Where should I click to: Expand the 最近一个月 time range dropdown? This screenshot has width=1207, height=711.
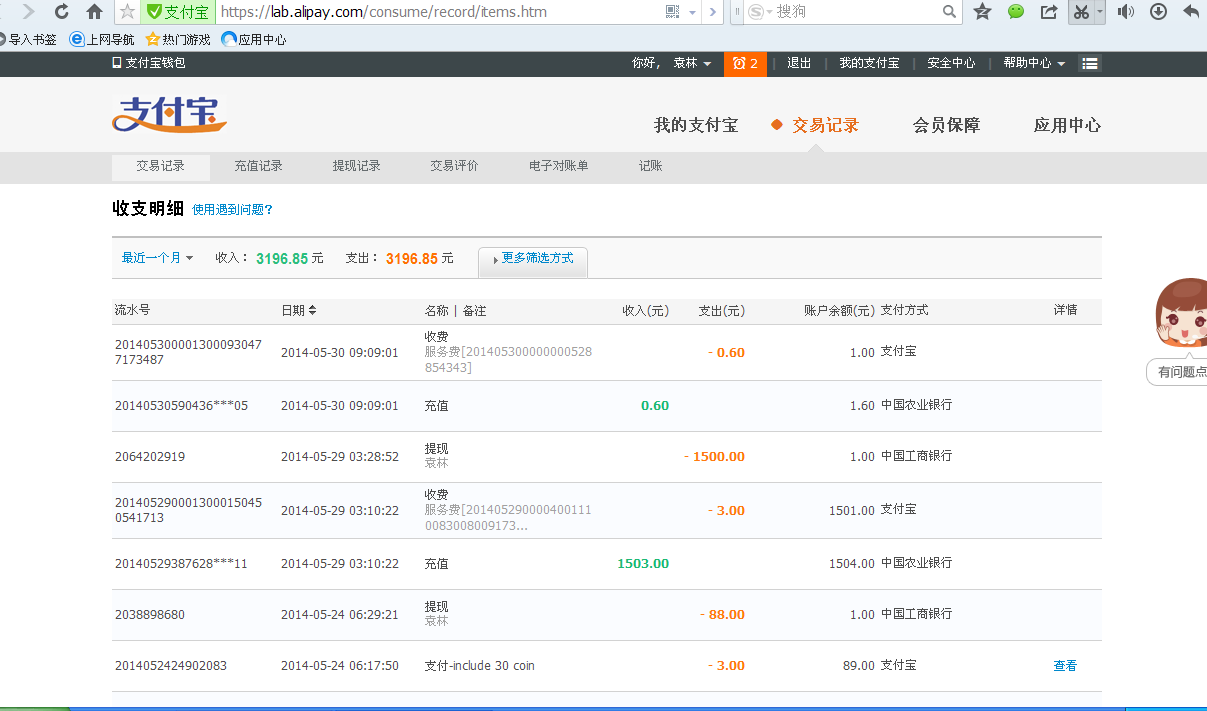coord(157,258)
